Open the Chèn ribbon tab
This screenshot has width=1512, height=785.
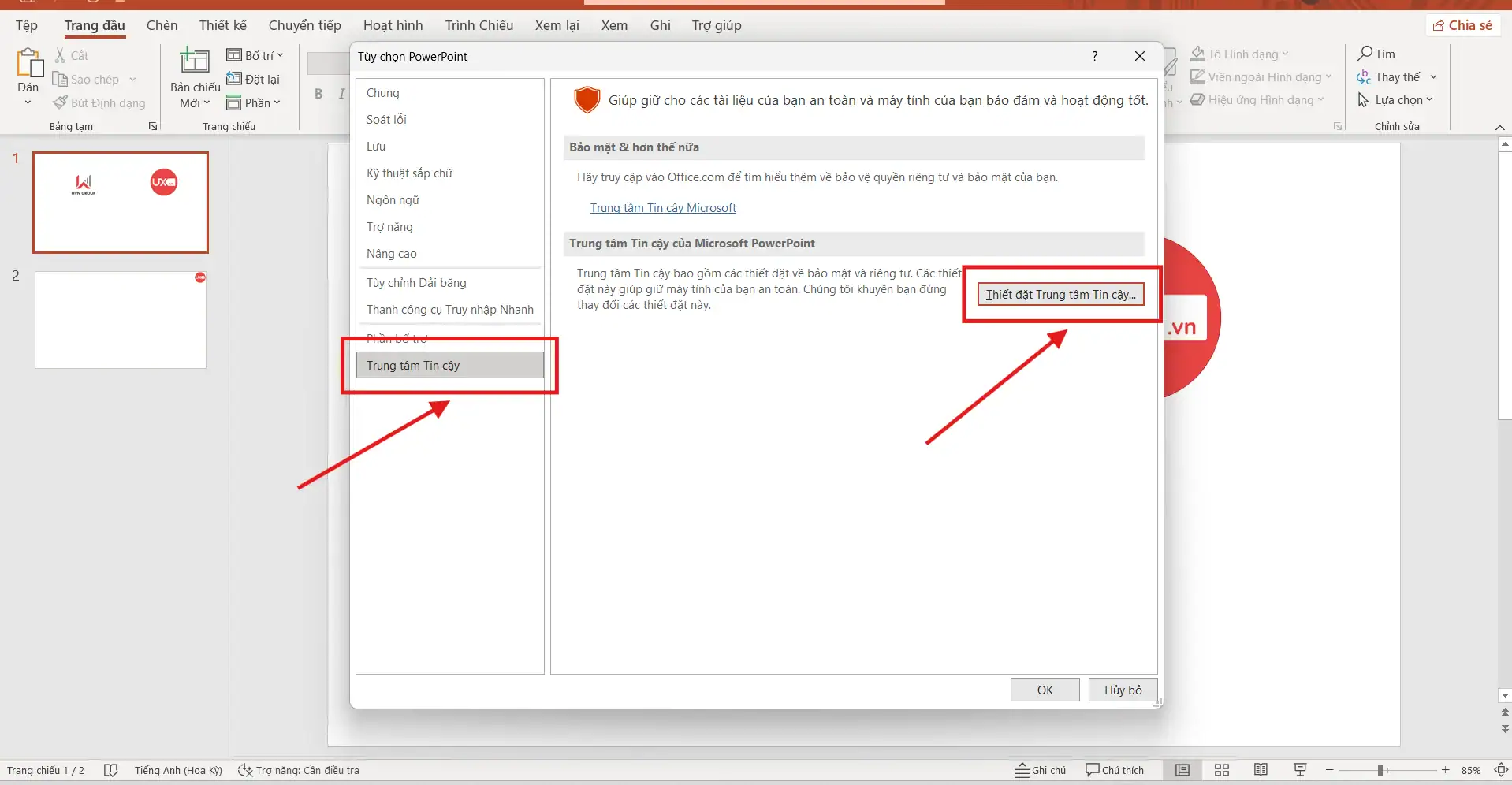click(x=162, y=25)
